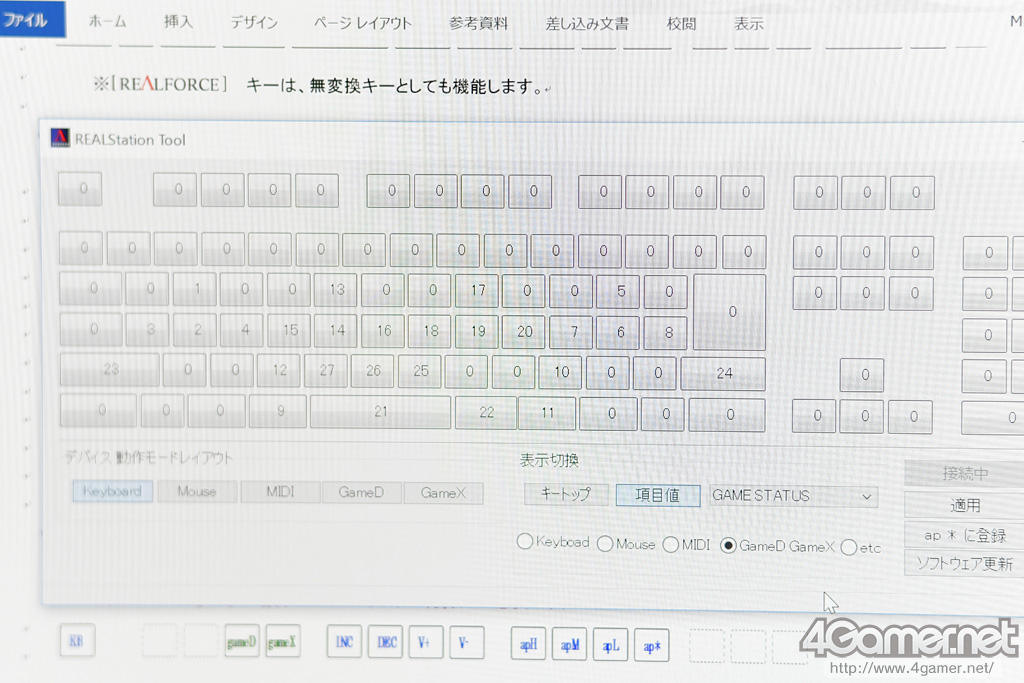Click the 適用 apply button
Image resolution: width=1024 pixels, height=683 pixels.
tap(965, 505)
